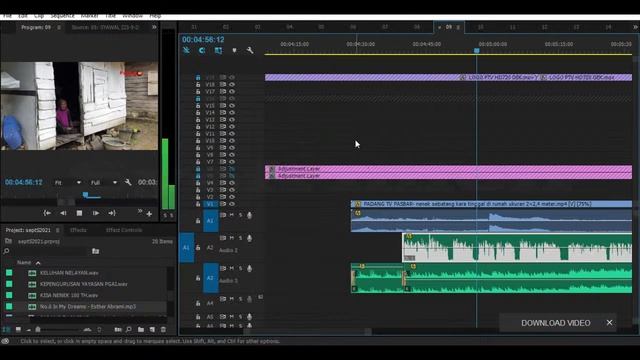The image size is (640, 360).
Task: Enable voice-over record on track A1
Action: [249, 215]
